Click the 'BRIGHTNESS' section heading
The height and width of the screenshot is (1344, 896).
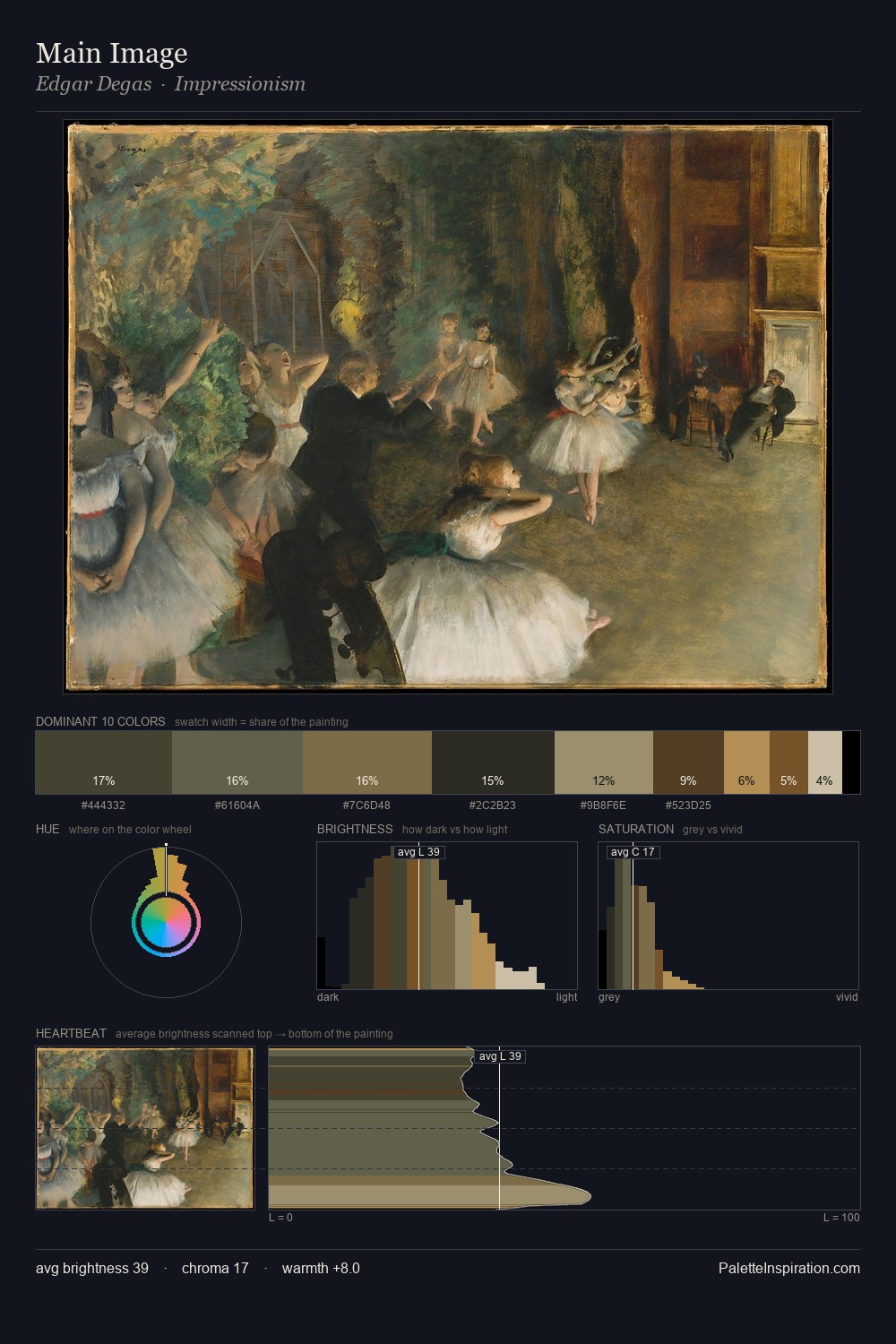(x=355, y=829)
